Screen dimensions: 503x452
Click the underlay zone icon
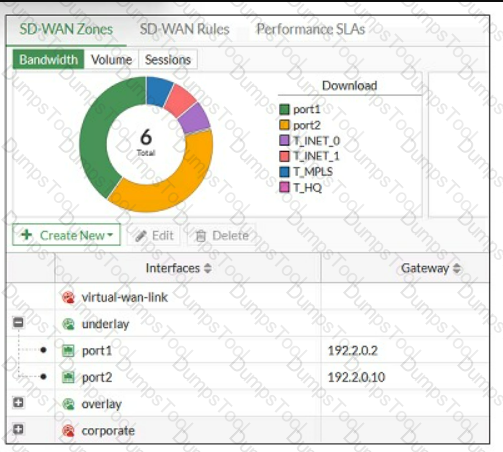coord(68,324)
